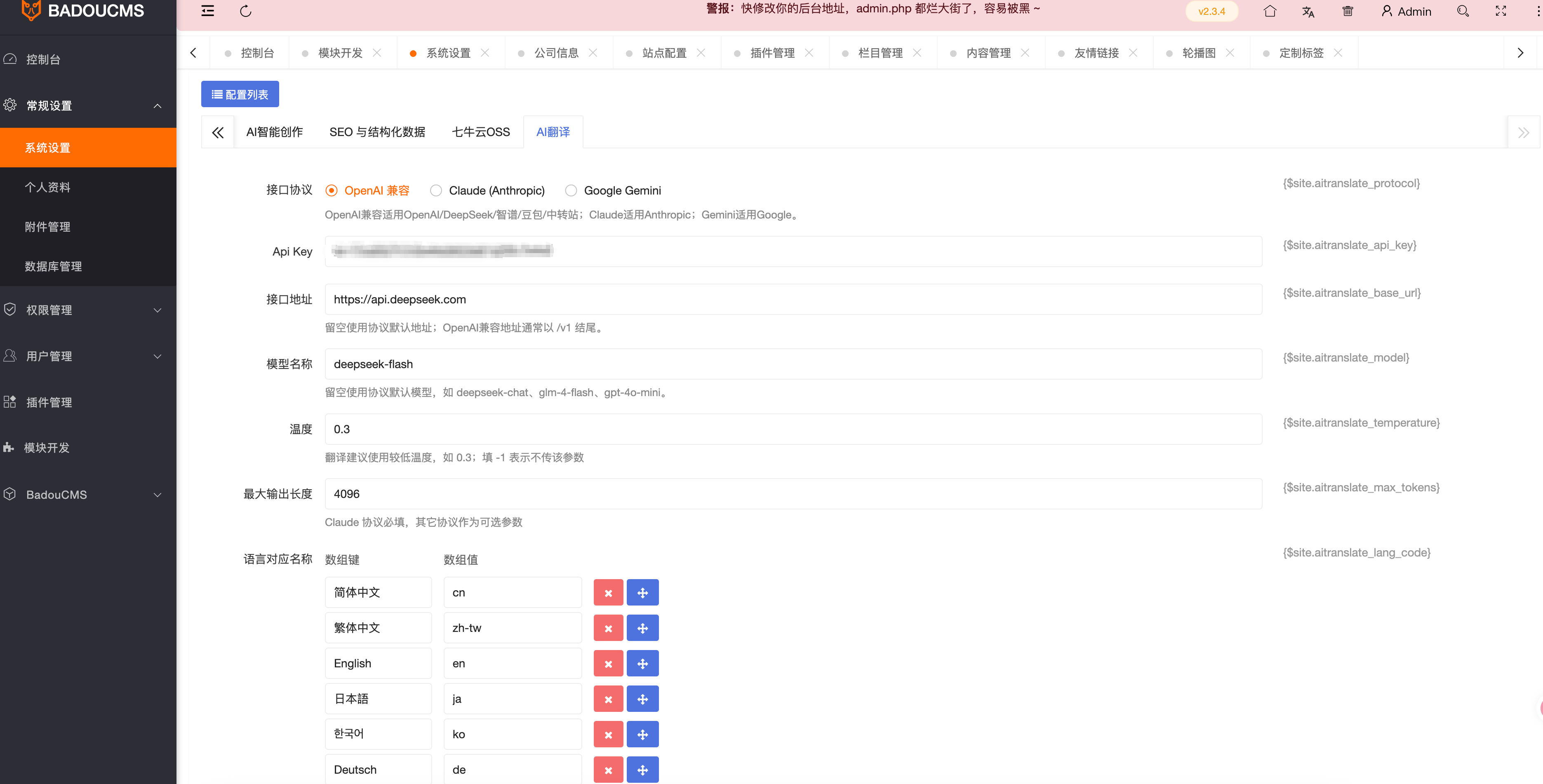This screenshot has height=784, width=1543.
Task: Open the home icon in header
Action: pos(1270,11)
